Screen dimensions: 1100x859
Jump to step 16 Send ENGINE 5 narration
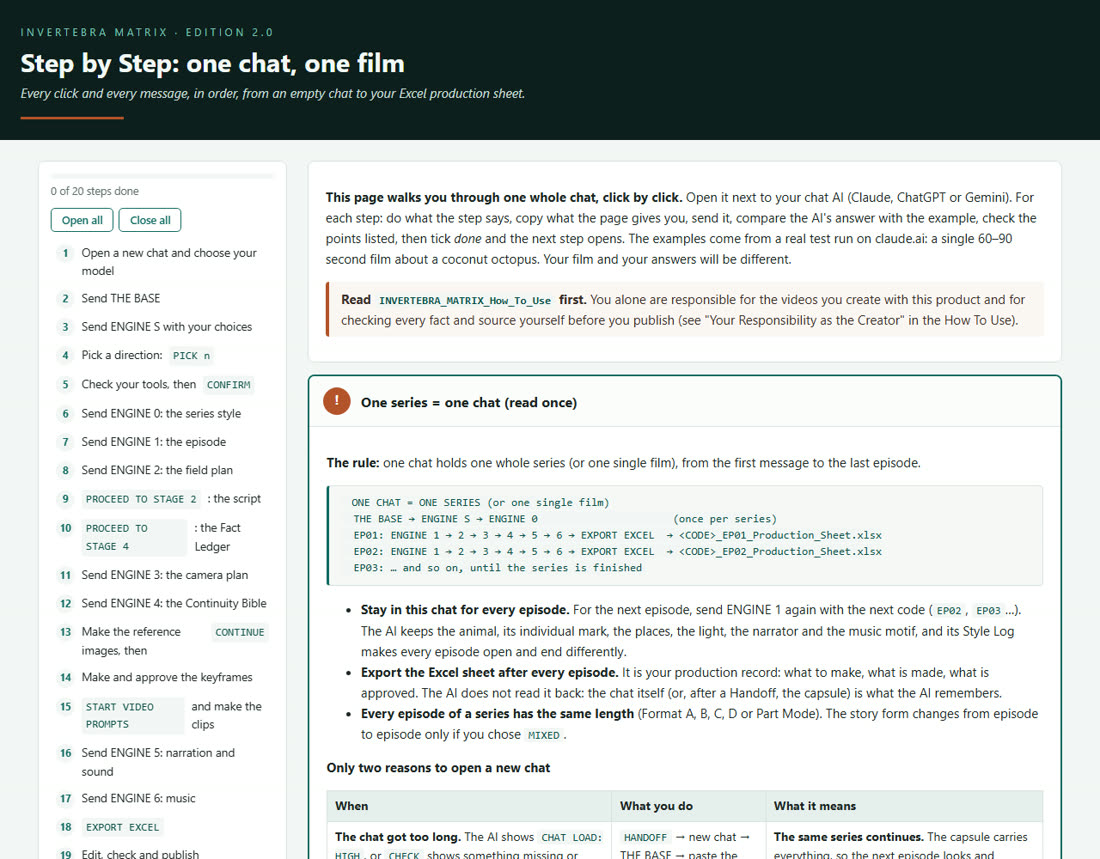pyautogui.click(x=163, y=761)
